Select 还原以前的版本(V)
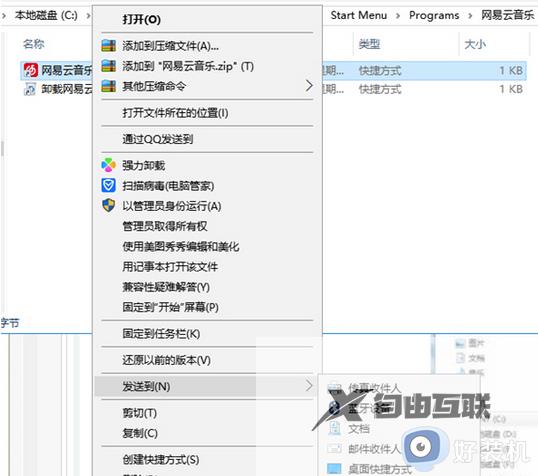The width and height of the screenshot is (538, 476). [x=166, y=360]
